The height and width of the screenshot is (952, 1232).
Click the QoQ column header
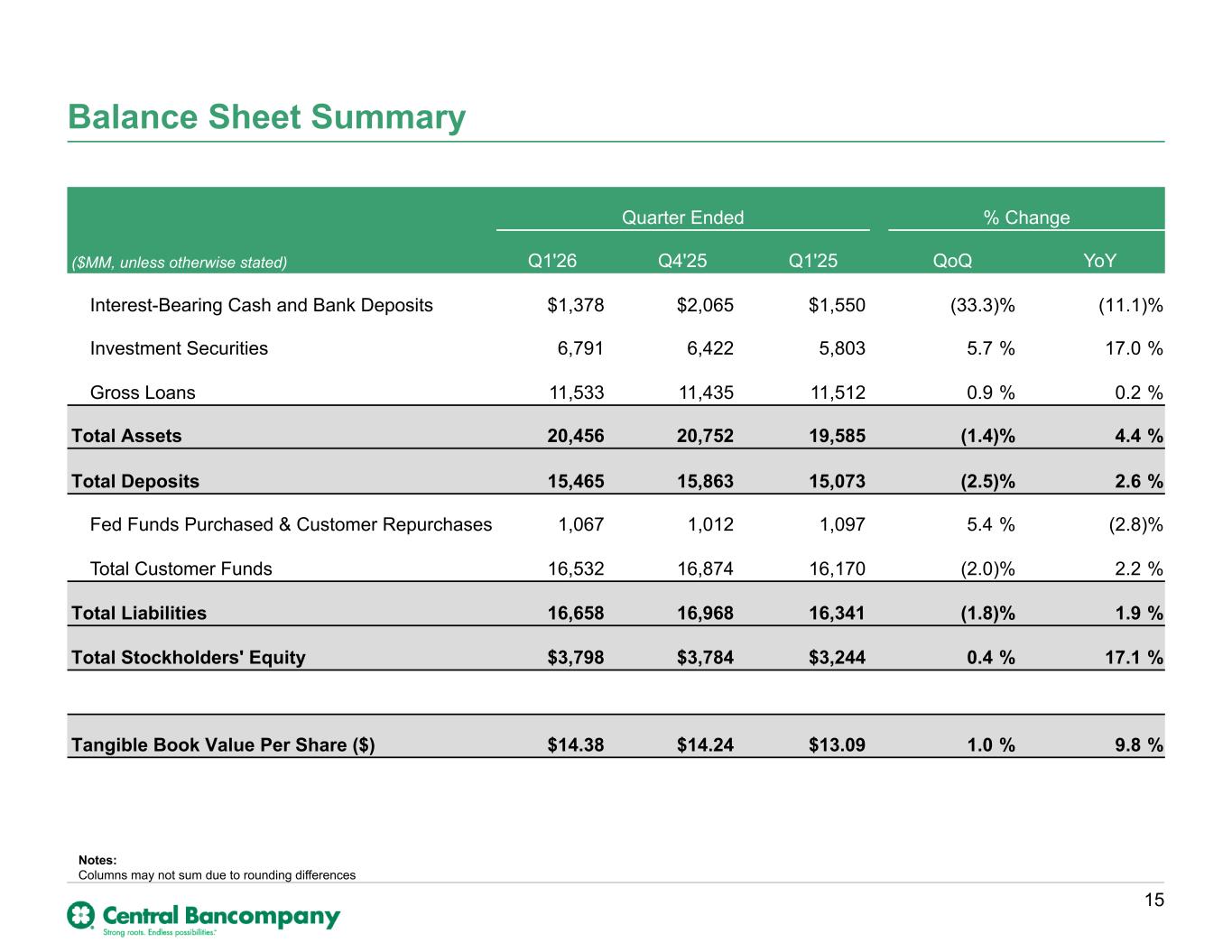pos(952,261)
